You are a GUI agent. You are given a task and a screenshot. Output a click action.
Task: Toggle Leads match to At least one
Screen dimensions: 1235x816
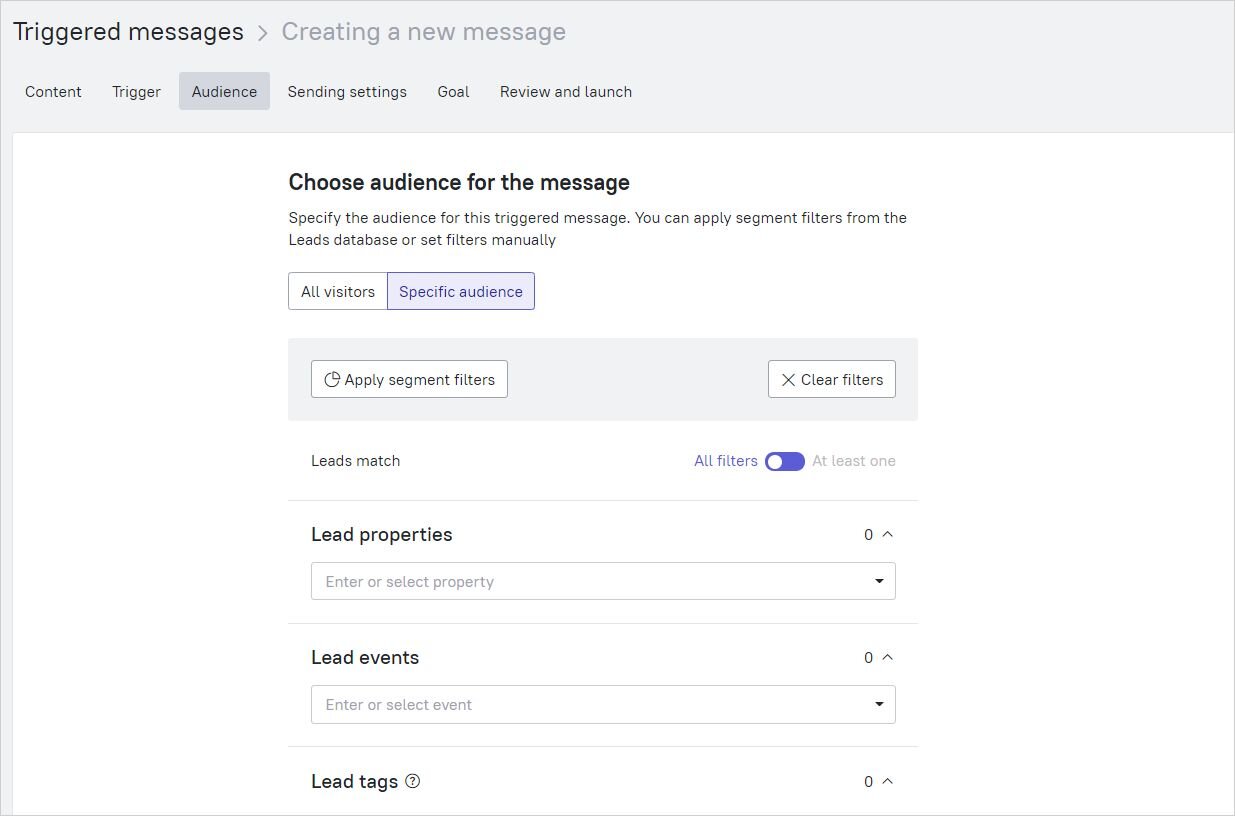tap(784, 461)
